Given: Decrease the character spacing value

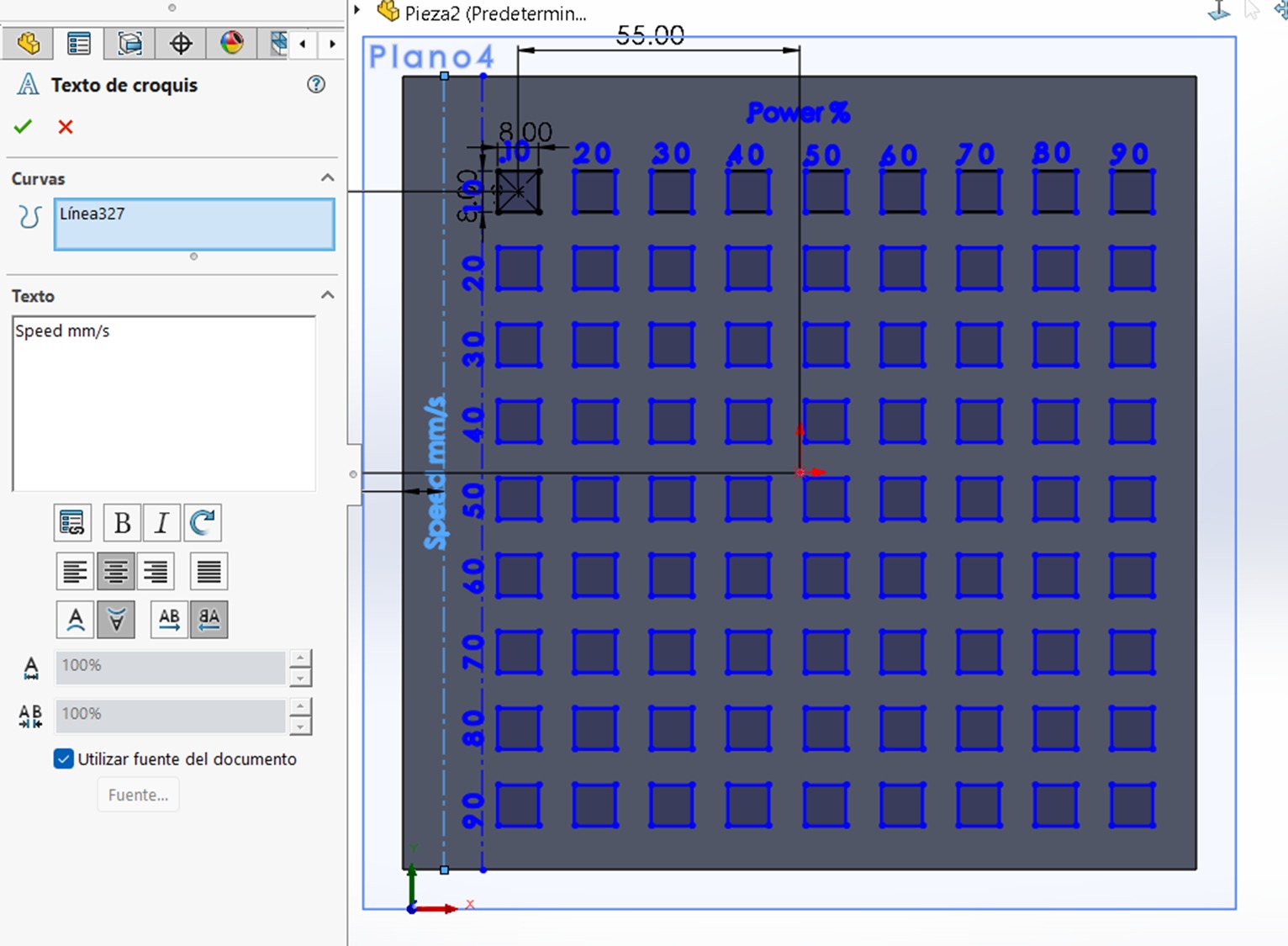Looking at the screenshot, I should (x=300, y=725).
